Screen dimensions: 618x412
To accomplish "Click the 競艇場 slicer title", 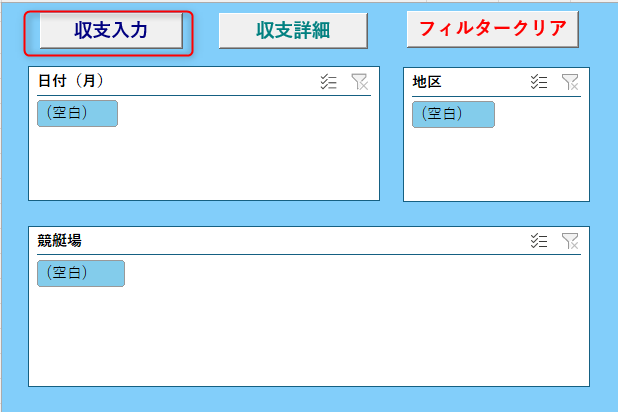I will [x=60, y=240].
